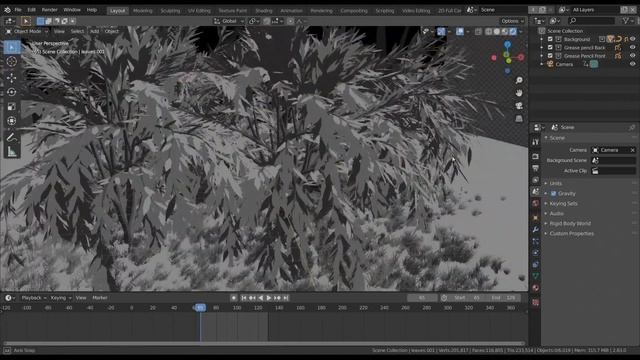Image resolution: width=640 pixels, height=360 pixels.
Task: Open the Keying dropdown in timeline
Action: [60, 298]
